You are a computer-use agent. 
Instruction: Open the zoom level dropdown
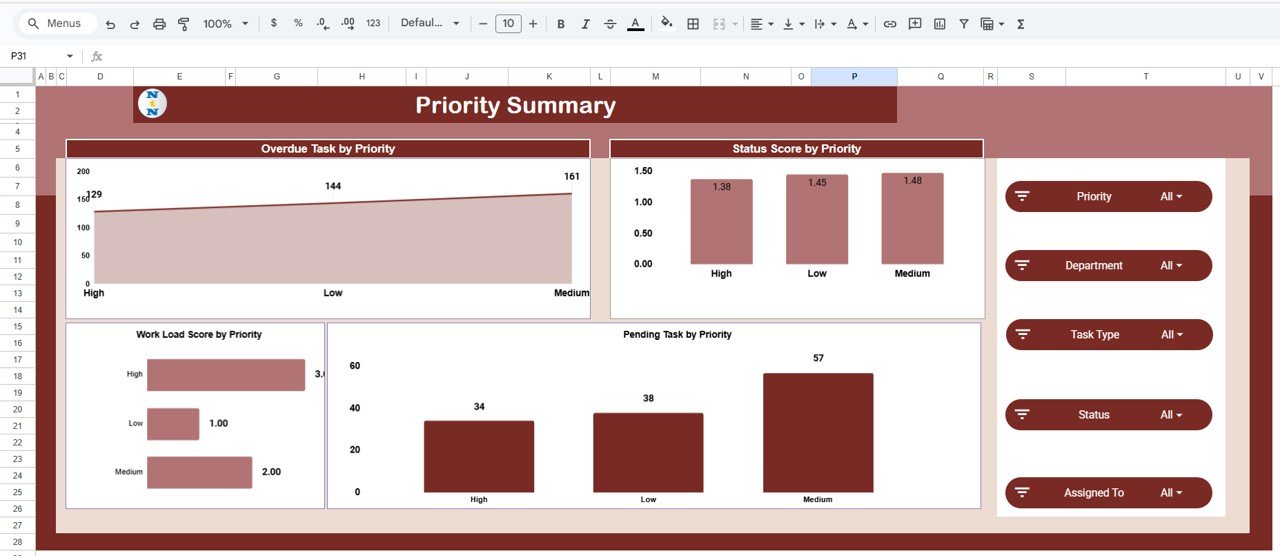pyautogui.click(x=224, y=24)
